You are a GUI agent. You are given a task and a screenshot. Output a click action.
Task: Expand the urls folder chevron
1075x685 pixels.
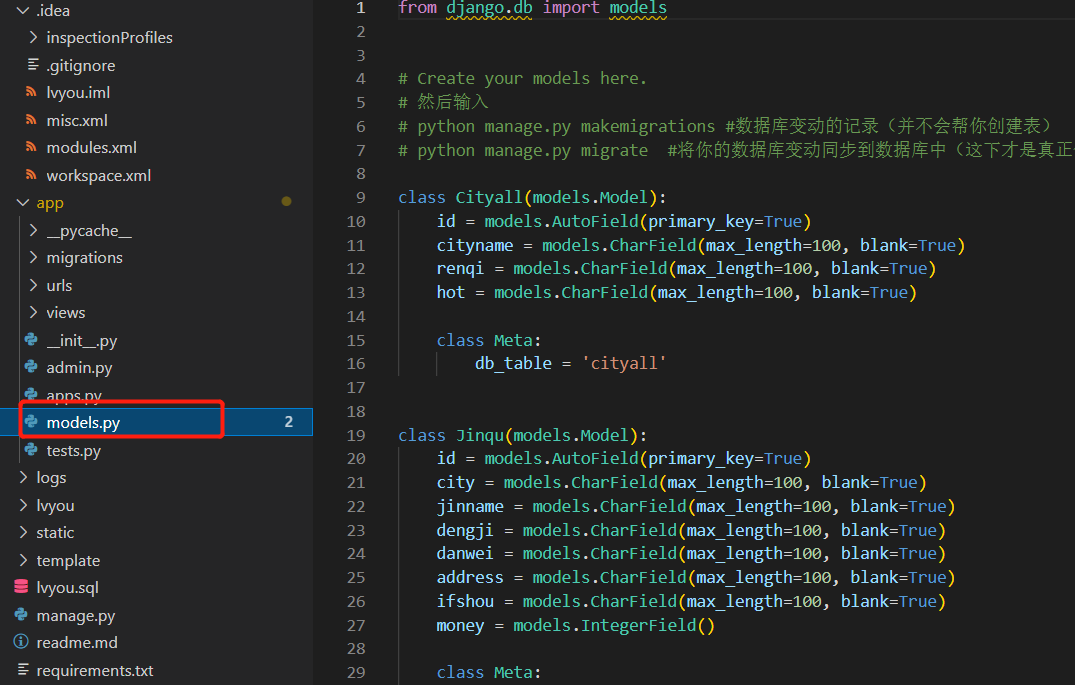click(34, 285)
